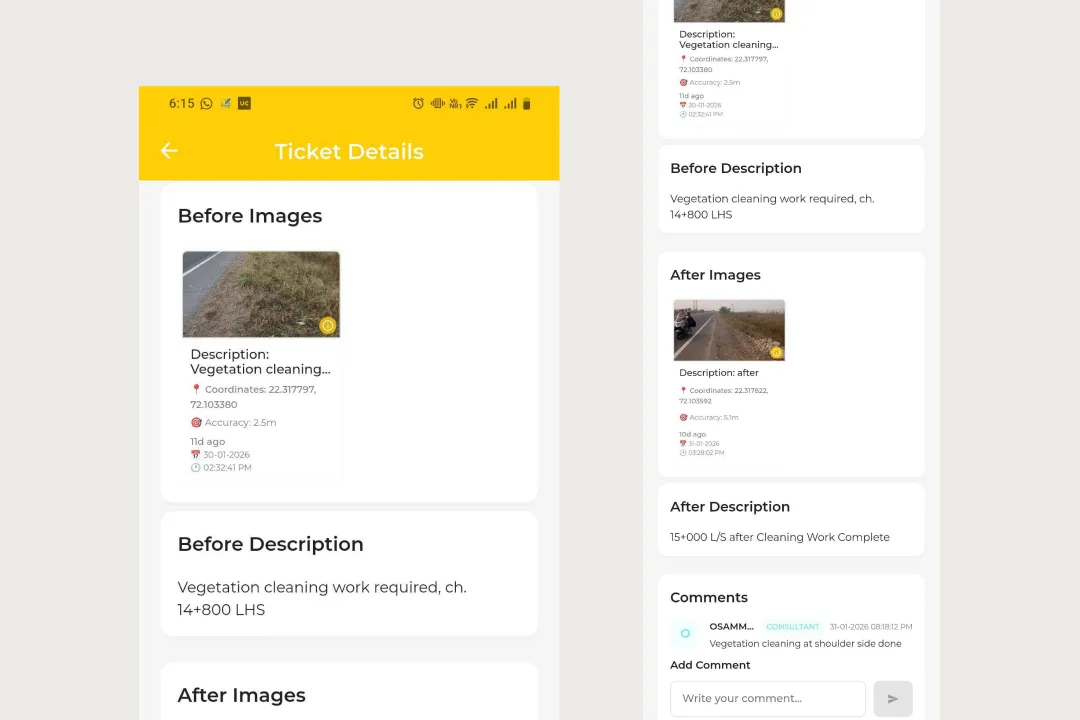Tap the back arrow on Ticket Details header
The height and width of the screenshot is (720, 1080).
168,150
